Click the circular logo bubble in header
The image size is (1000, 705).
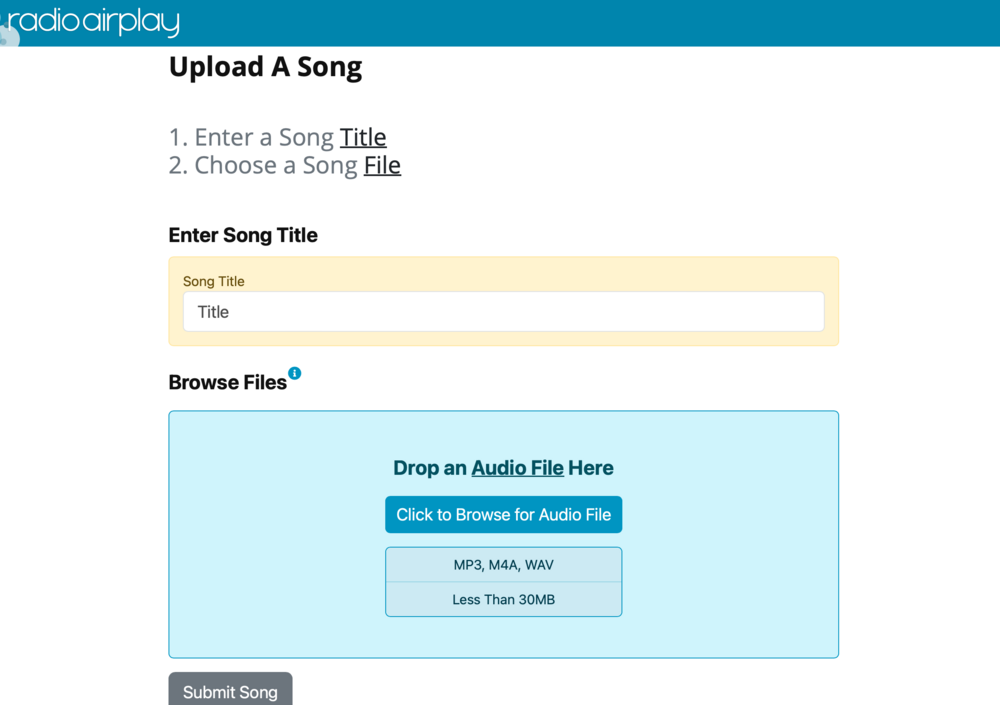tap(8, 36)
